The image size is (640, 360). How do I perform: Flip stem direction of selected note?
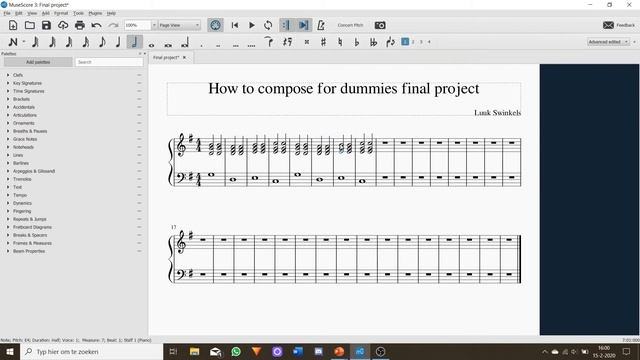(390, 42)
